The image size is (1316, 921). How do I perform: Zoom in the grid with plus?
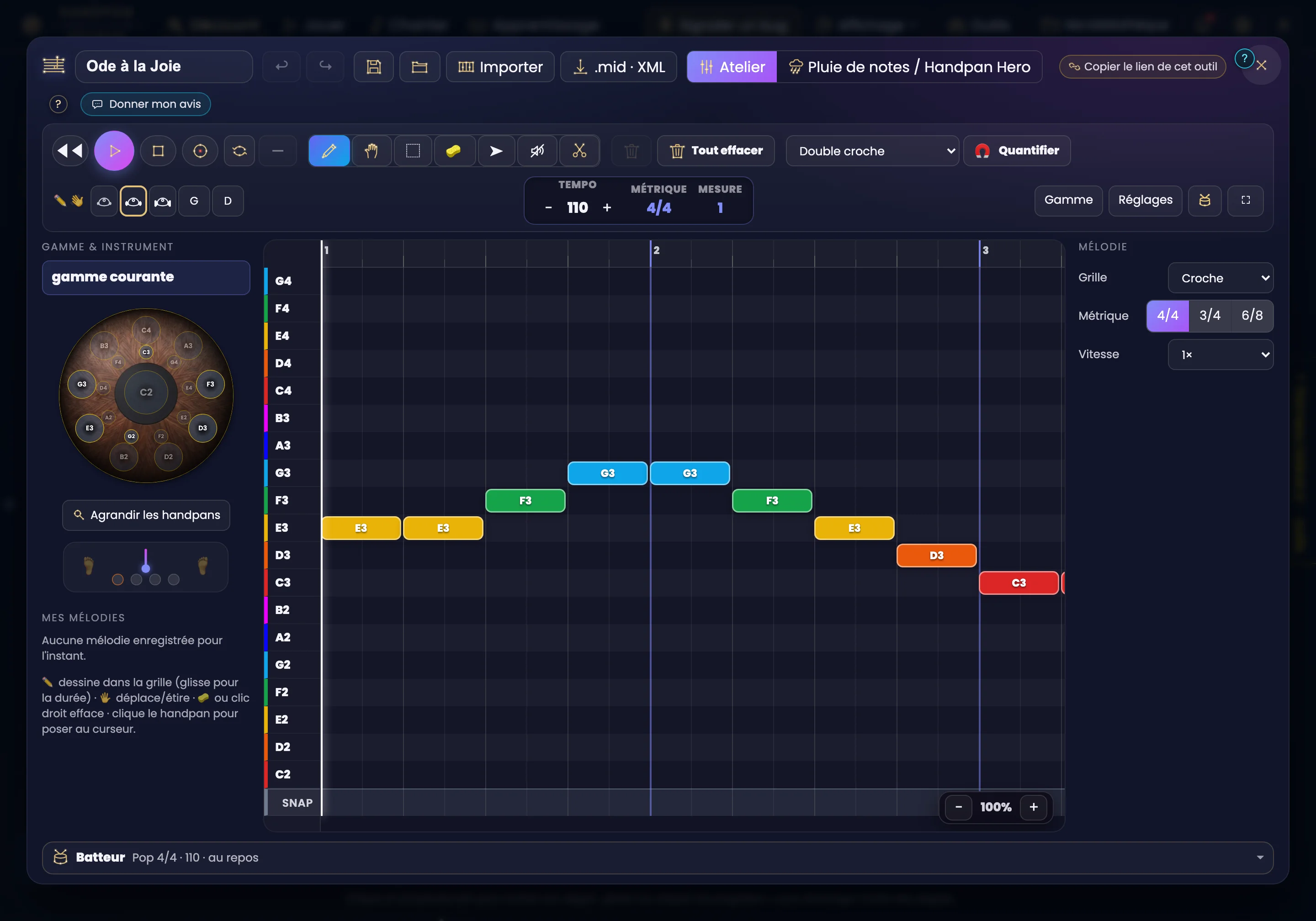click(1034, 807)
